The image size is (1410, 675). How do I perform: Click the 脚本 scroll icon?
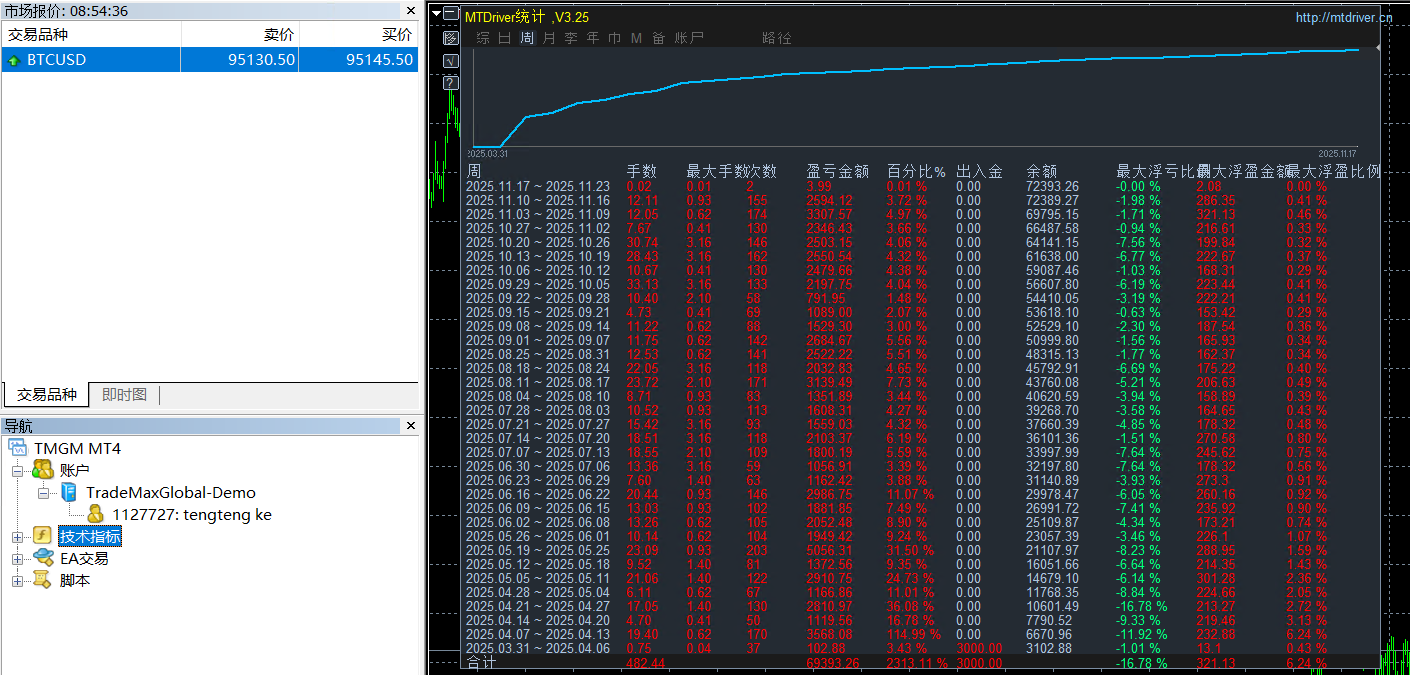tap(42, 580)
